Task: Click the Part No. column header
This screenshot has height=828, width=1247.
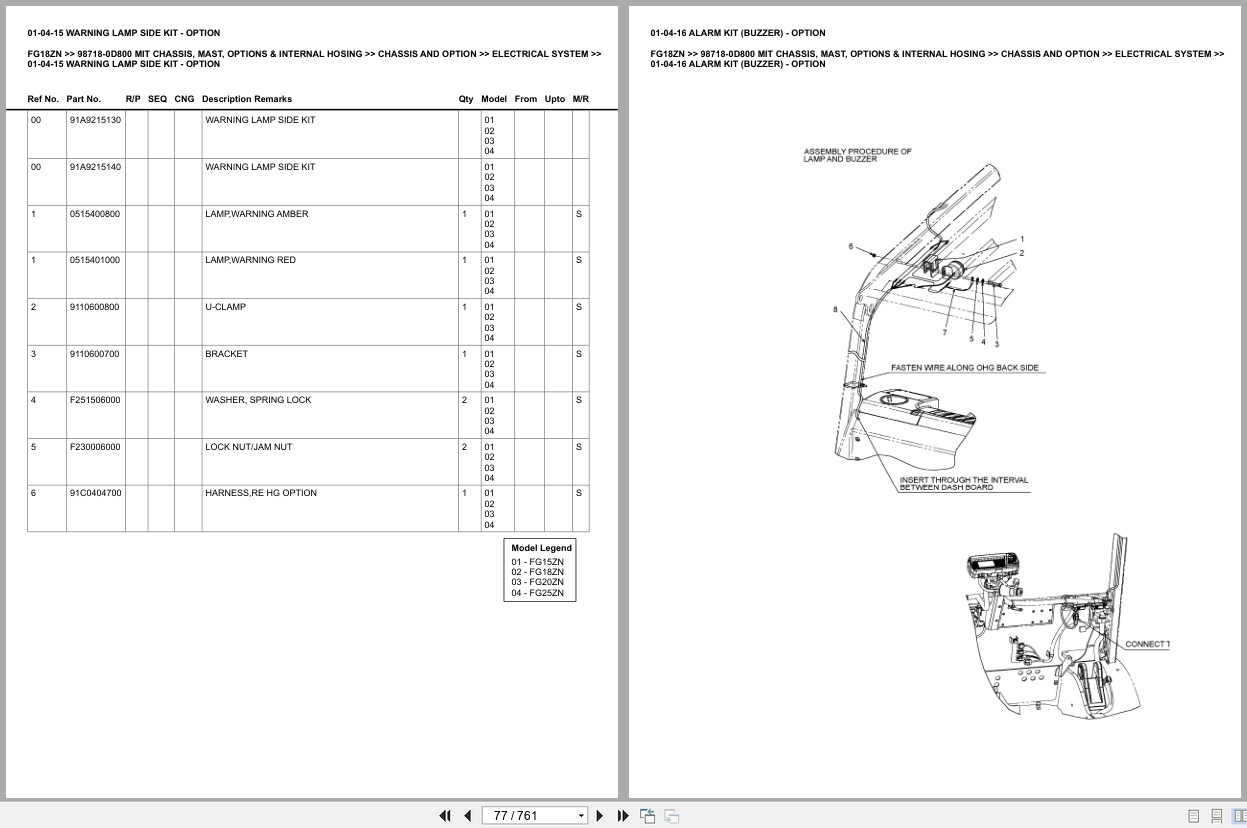Action: [x=84, y=99]
